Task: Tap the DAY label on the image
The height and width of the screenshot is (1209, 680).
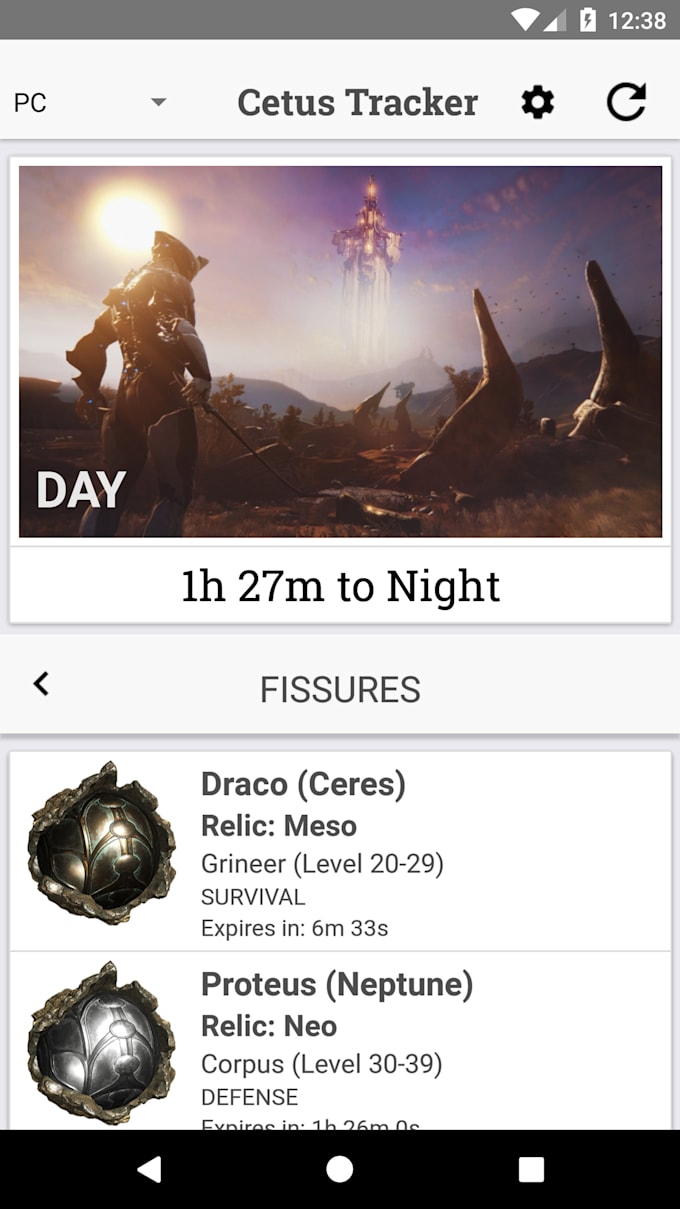Action: pos(81,490)
